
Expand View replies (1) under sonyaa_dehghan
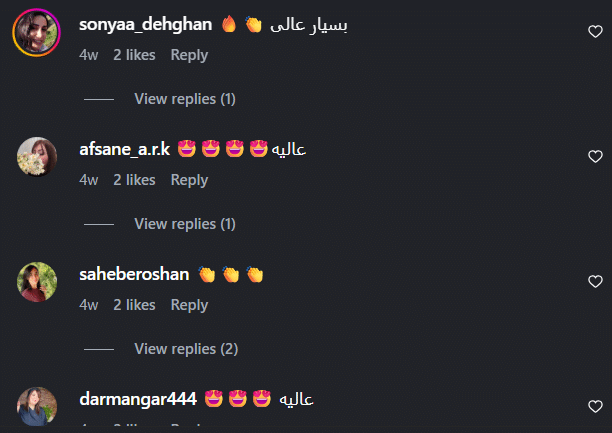[185, 99]
